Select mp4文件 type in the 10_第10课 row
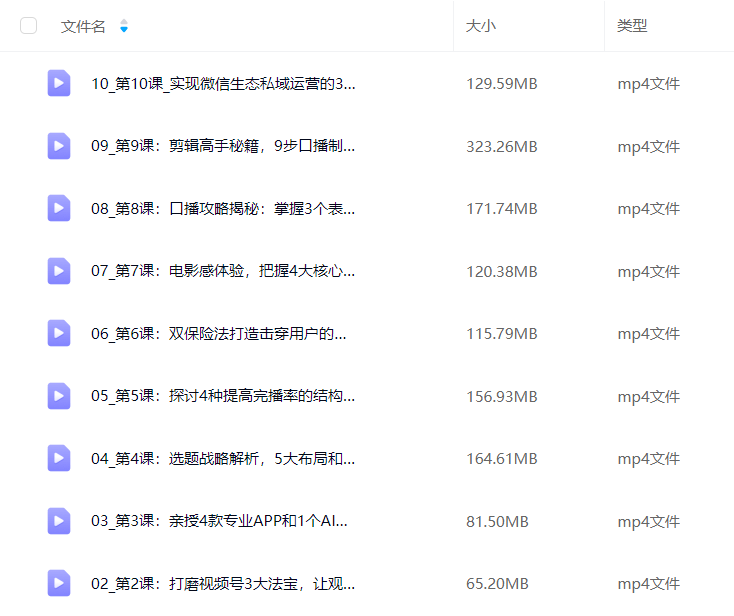Image resolution: width=734 pixels, height=616 pixels. pos(648,84)
